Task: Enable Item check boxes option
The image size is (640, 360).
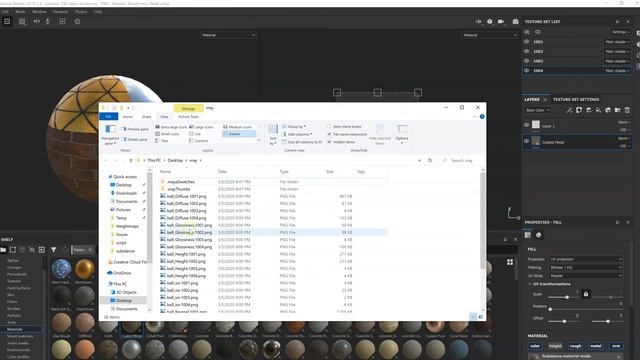Action: [329, 127]
